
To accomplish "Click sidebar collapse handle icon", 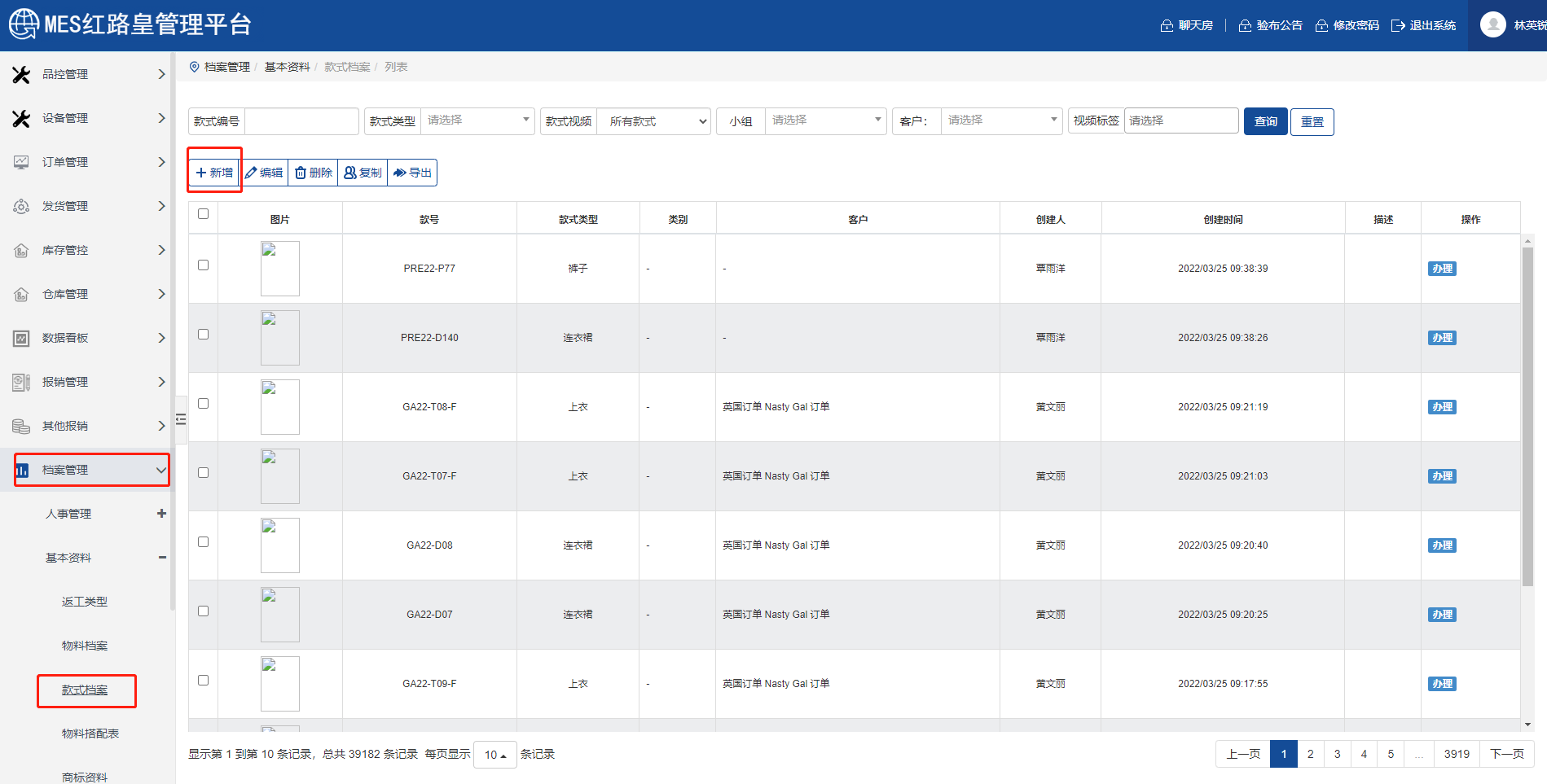I will pos(181,419).
